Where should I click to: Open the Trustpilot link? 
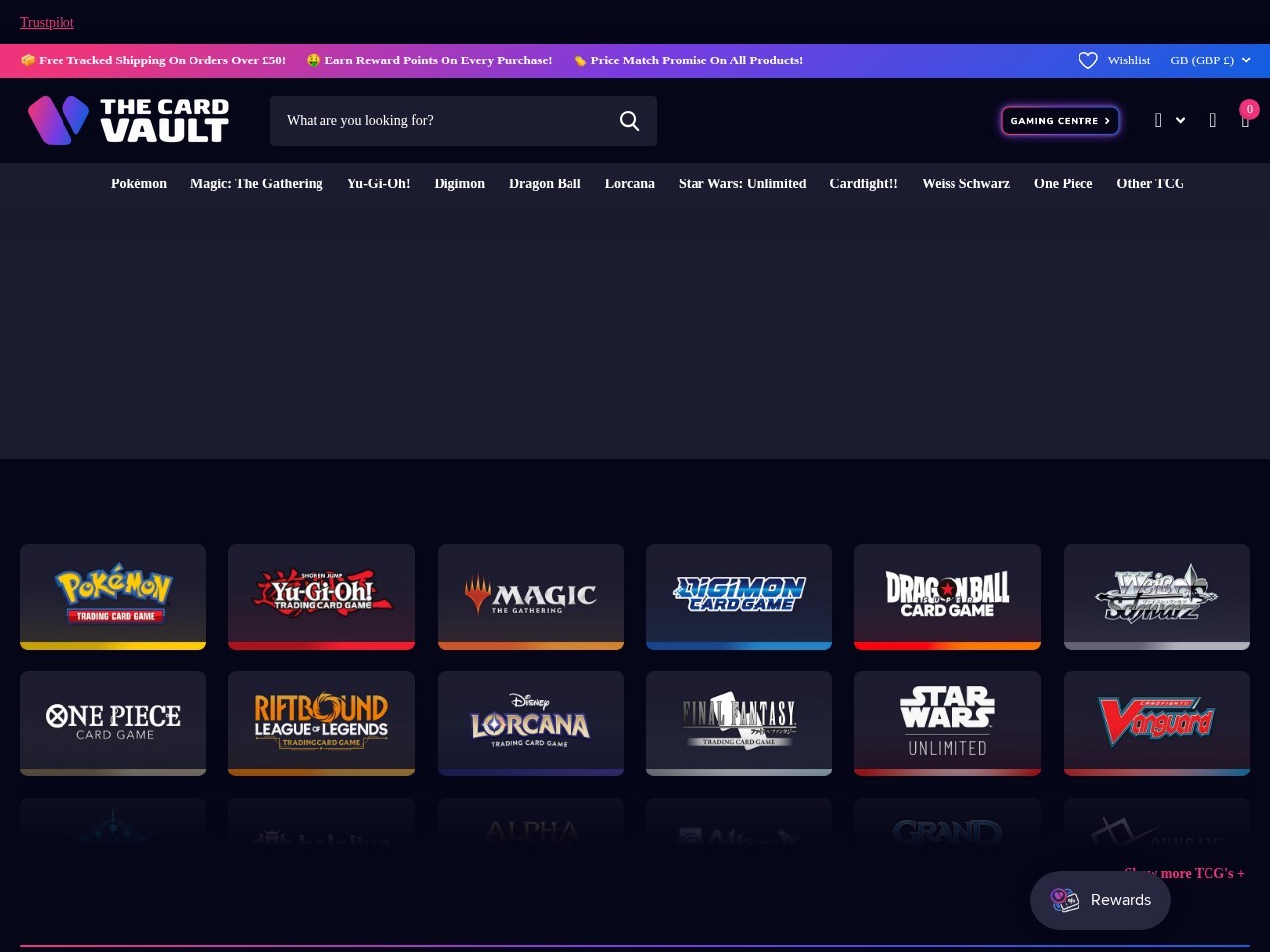tap(47, 22)
